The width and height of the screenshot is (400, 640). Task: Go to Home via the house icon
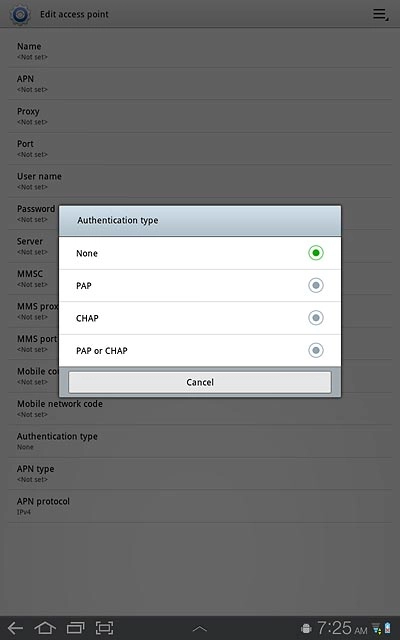coord(45,628)
